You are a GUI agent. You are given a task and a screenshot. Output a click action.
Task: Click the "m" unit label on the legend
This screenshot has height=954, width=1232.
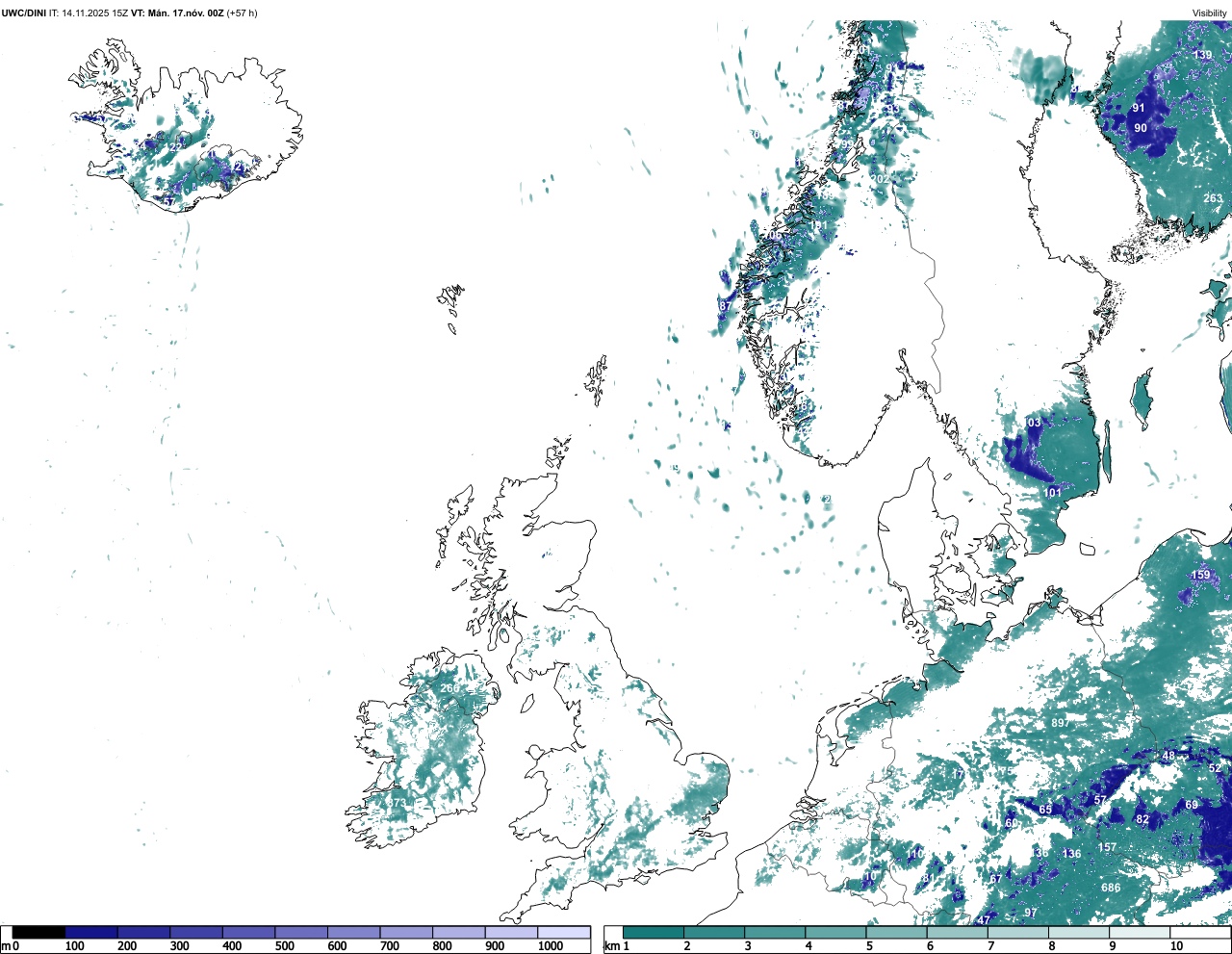6,946
